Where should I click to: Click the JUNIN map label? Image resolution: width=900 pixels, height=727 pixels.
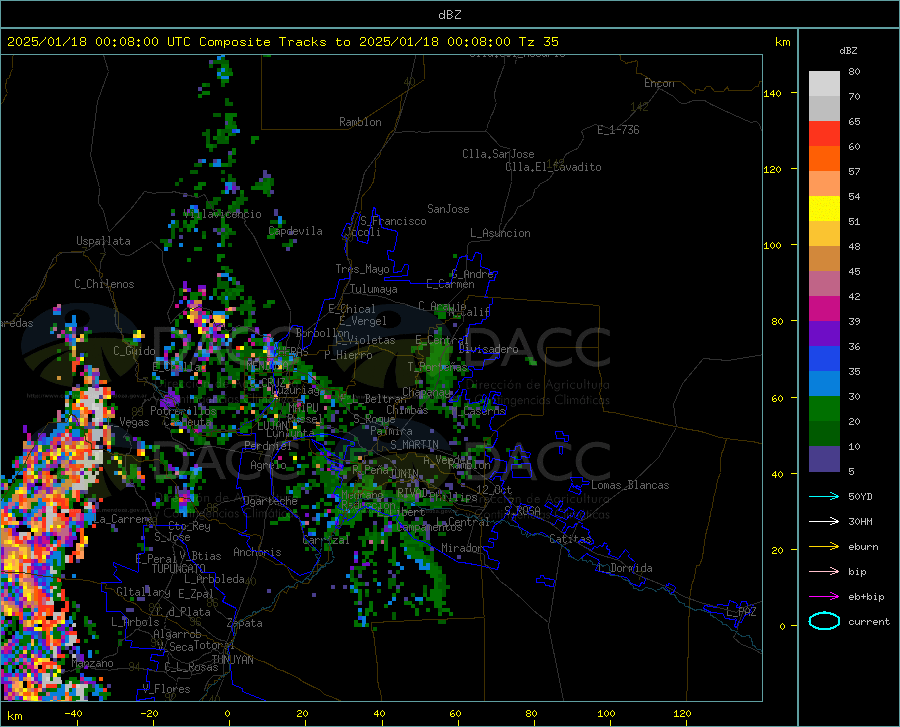(405, 473)
